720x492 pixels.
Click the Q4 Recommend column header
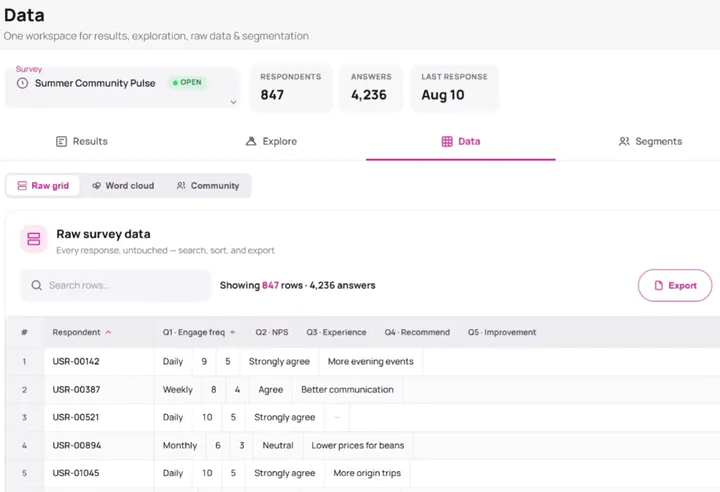click(417, 332)
